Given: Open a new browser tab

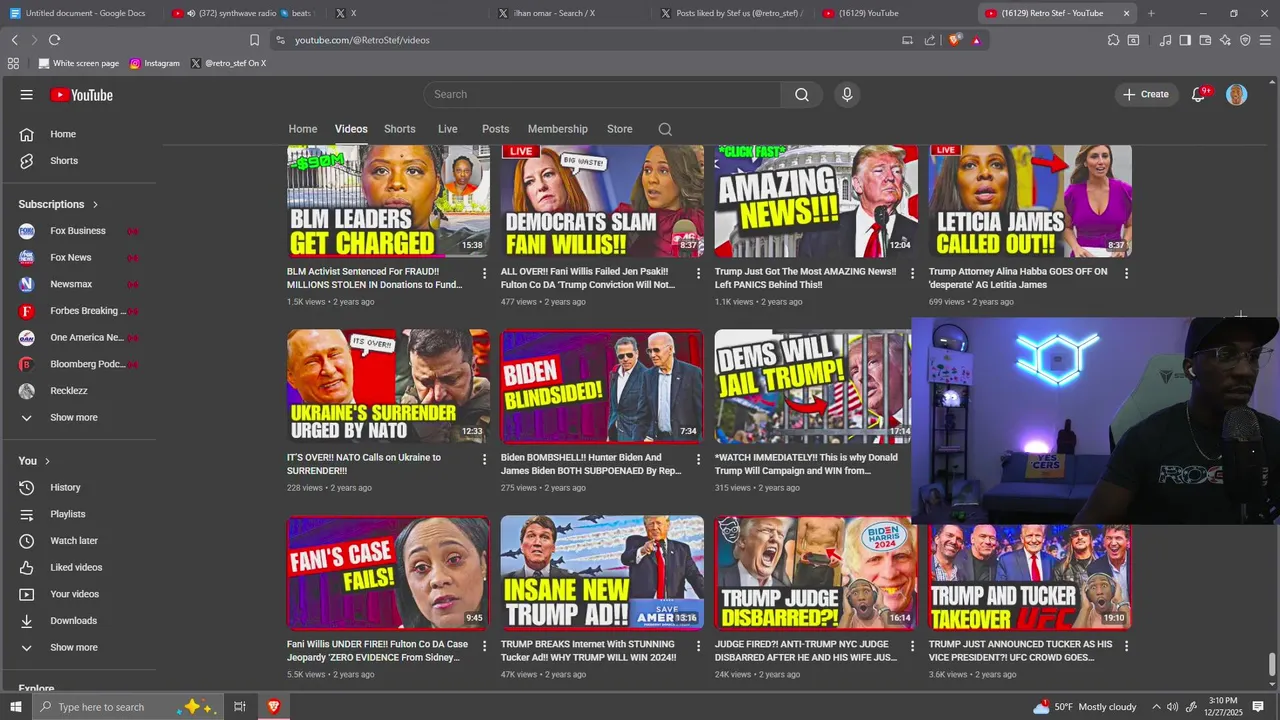Looking at the screenshot, I should point(1151,13).
